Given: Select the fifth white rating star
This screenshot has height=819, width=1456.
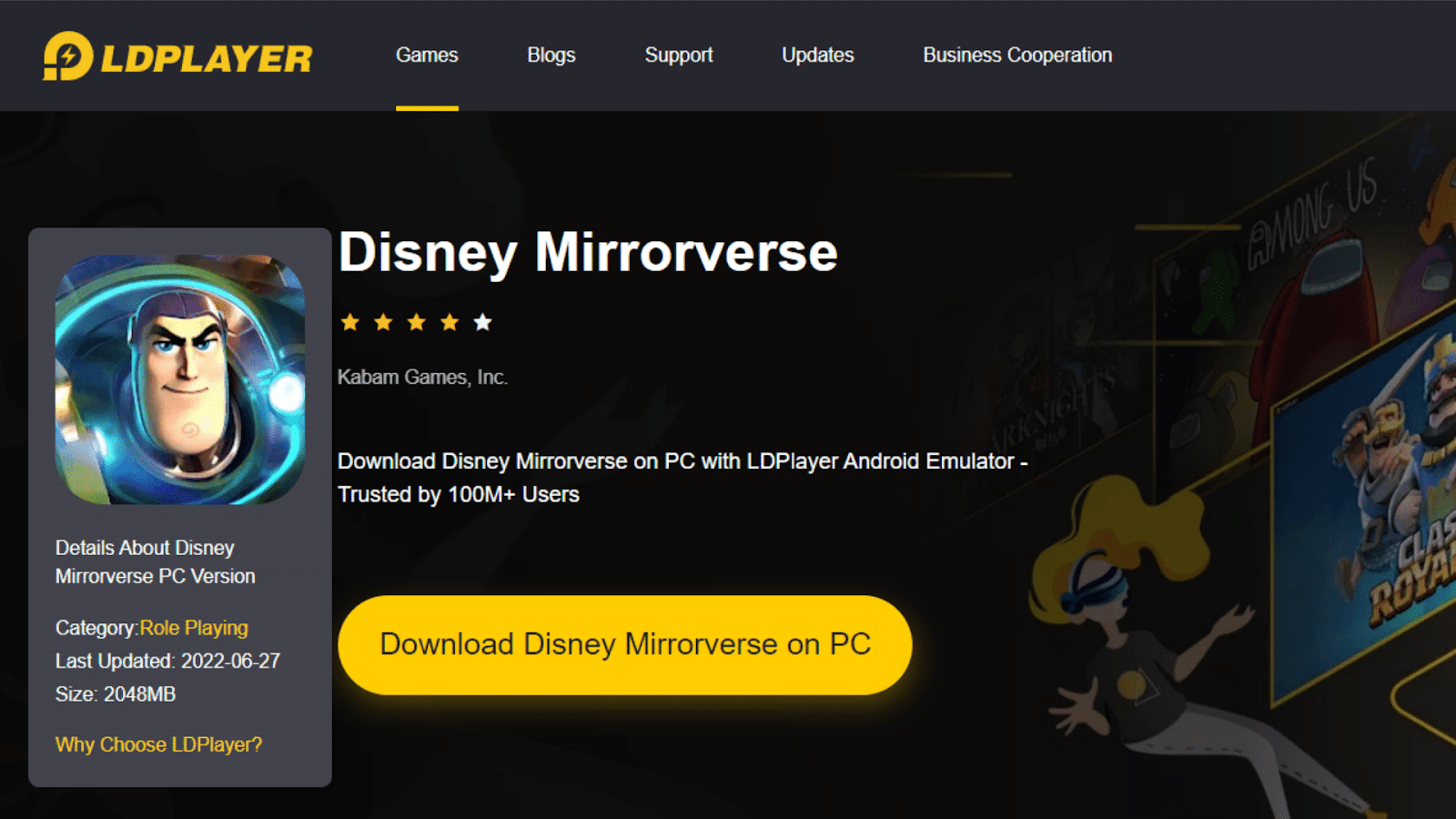Looking at the screenshot, I should (x=483, y=322).
